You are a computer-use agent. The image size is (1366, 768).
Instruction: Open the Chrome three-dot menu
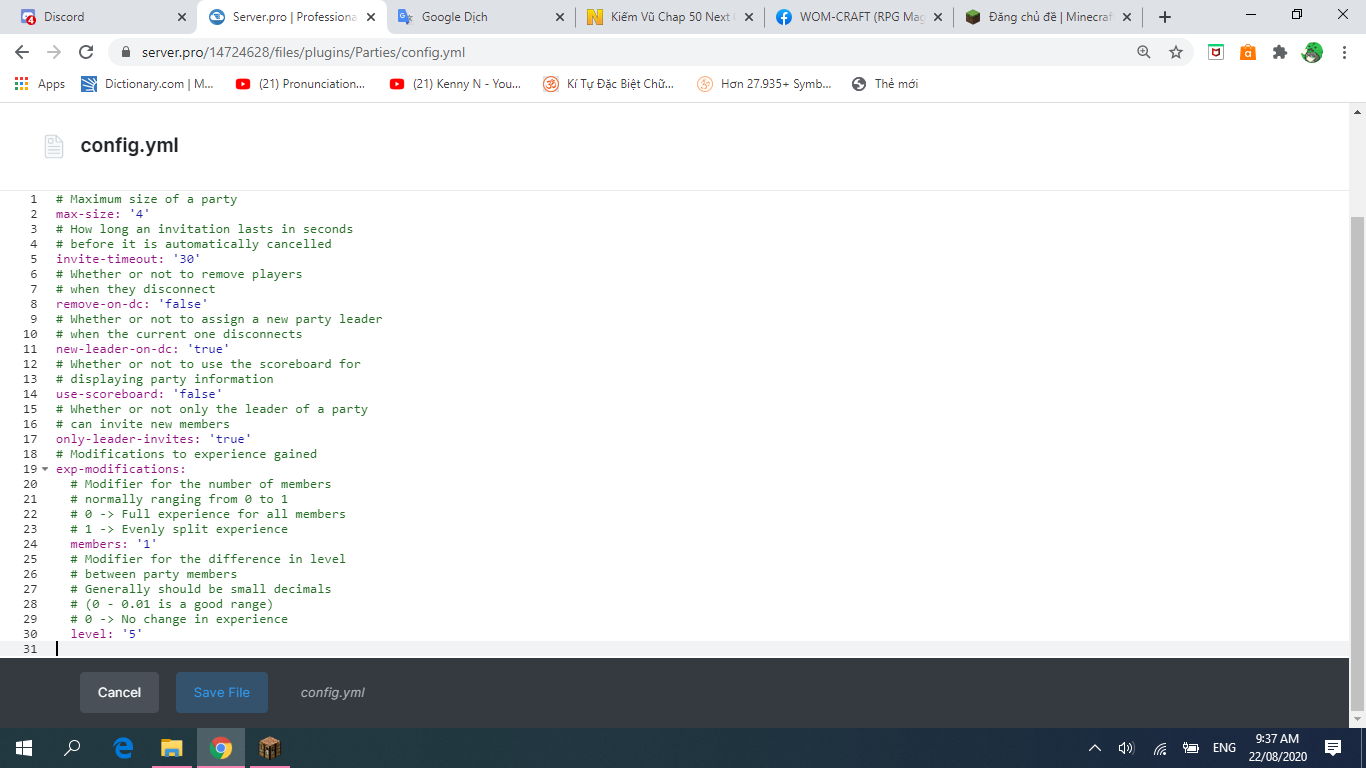pyautogui.click(x=1343, y=52)
